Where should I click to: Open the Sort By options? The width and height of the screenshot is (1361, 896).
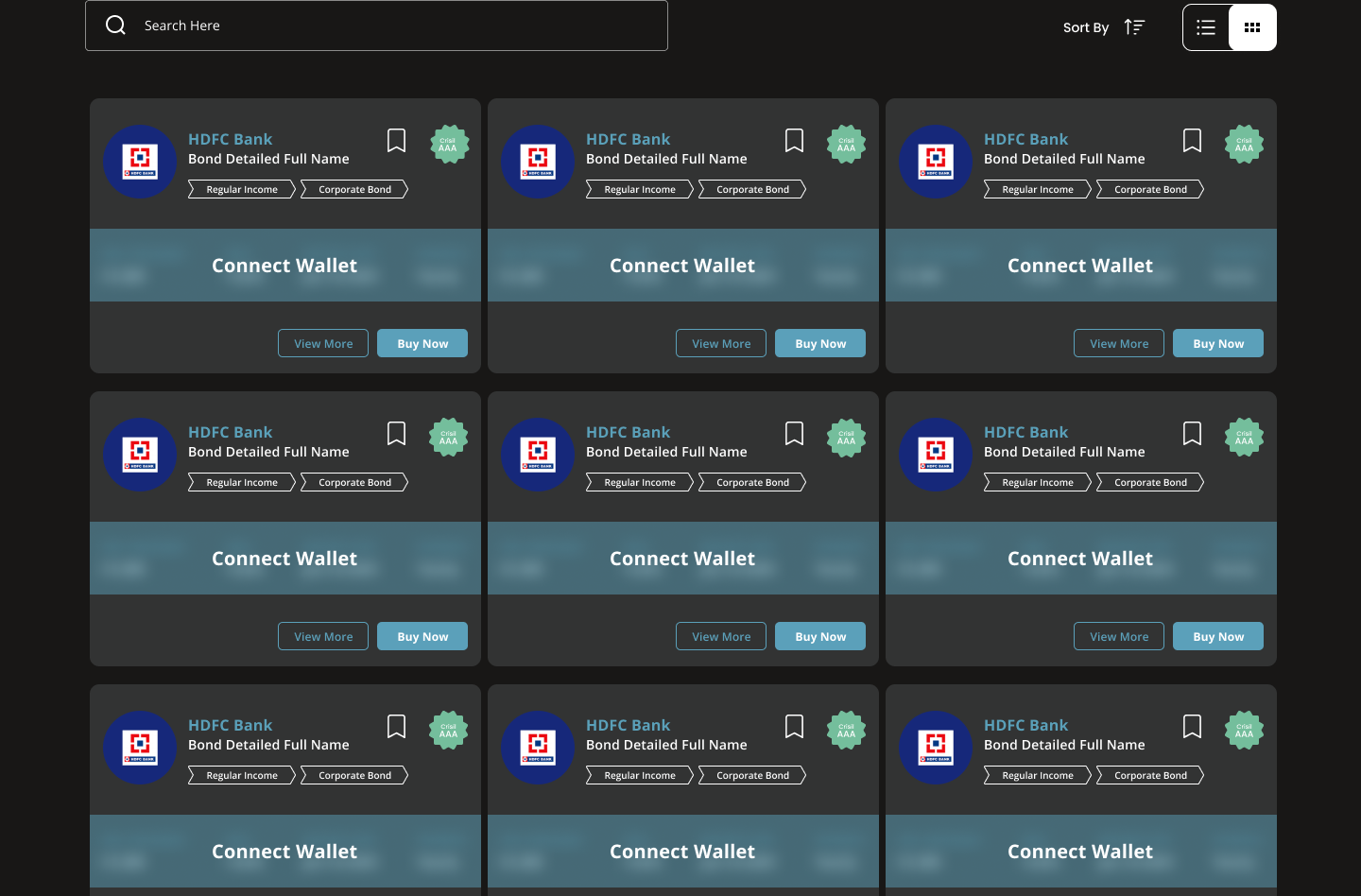click(1086, 27)
